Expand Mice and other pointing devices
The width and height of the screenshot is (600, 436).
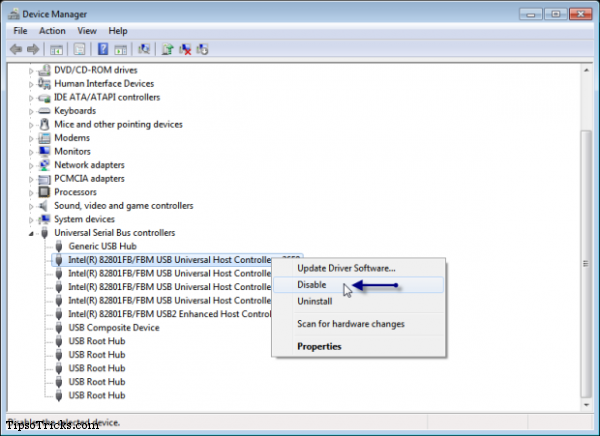point(31,125)
